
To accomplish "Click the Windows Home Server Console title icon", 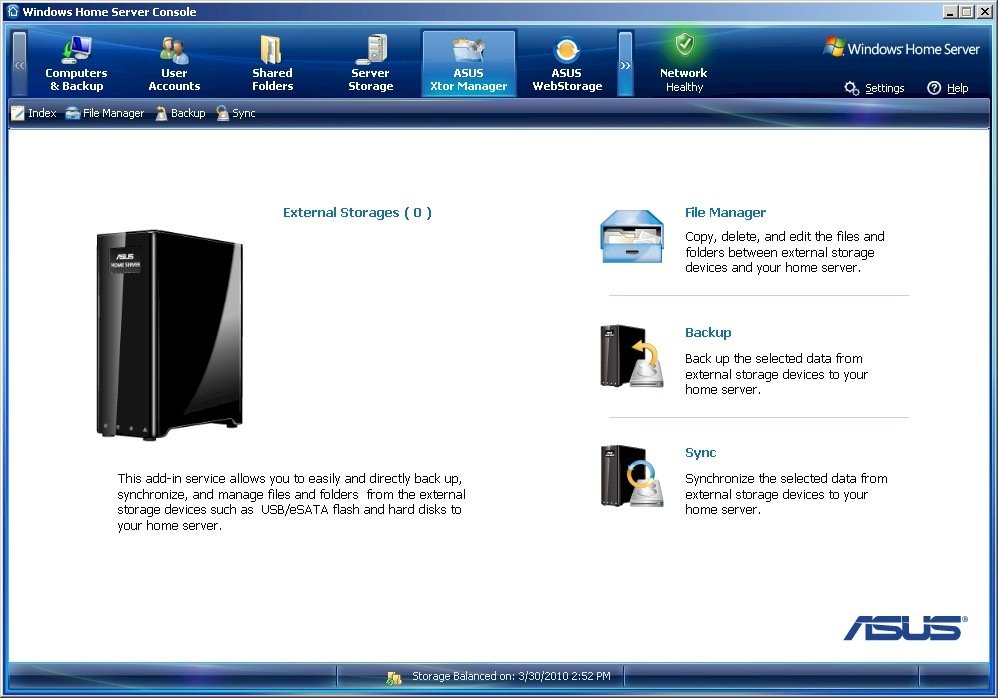I will pyautogui.click(x=13, y=11).
